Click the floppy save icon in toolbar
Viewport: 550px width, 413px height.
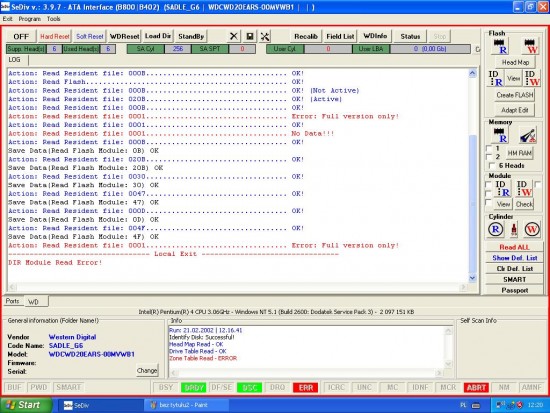point(250,36)
